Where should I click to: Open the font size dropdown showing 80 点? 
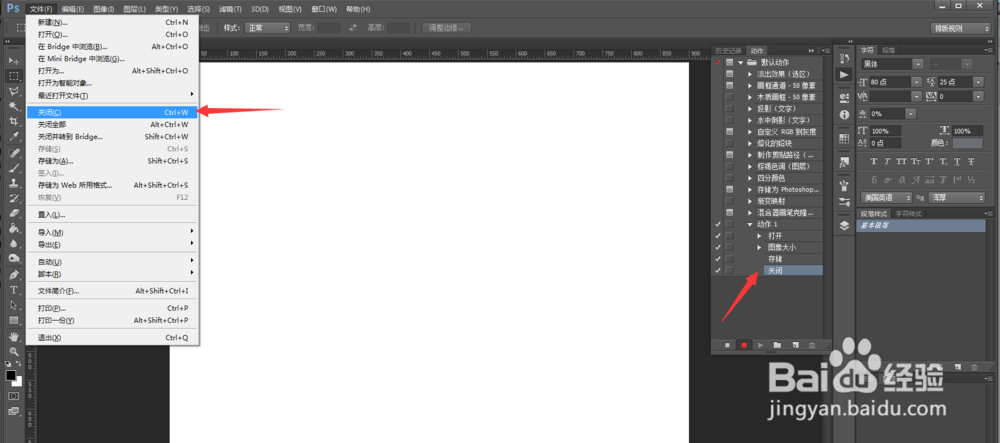pyautogui.click(x=896, y=82)
